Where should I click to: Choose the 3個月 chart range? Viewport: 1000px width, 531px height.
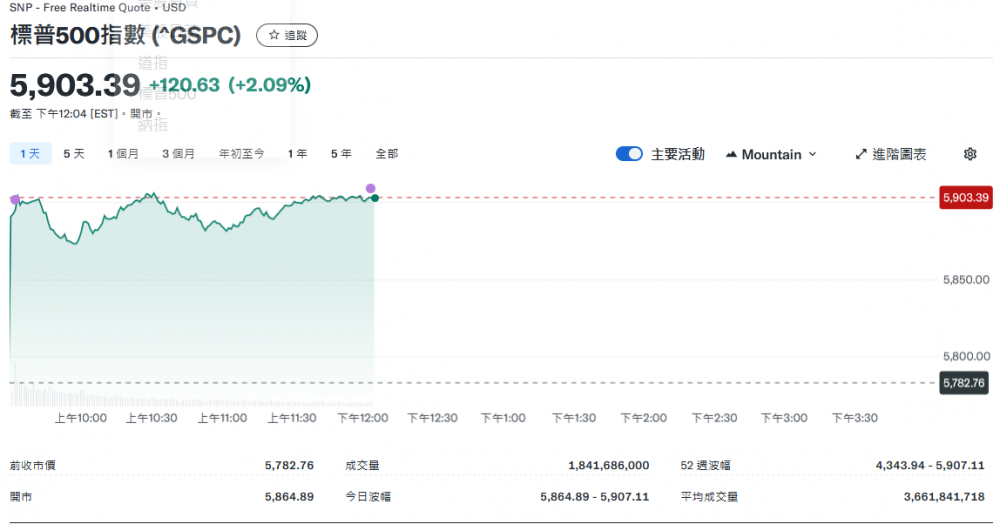[x=179, y=153]
